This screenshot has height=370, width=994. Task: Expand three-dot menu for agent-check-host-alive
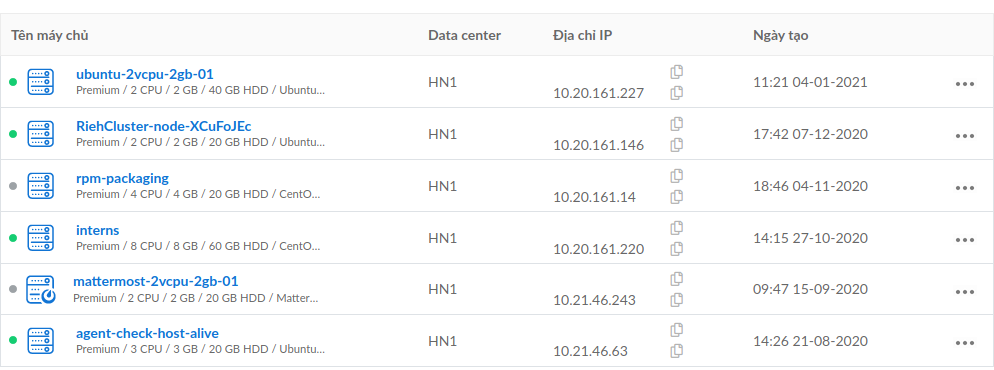pos(964,343)
